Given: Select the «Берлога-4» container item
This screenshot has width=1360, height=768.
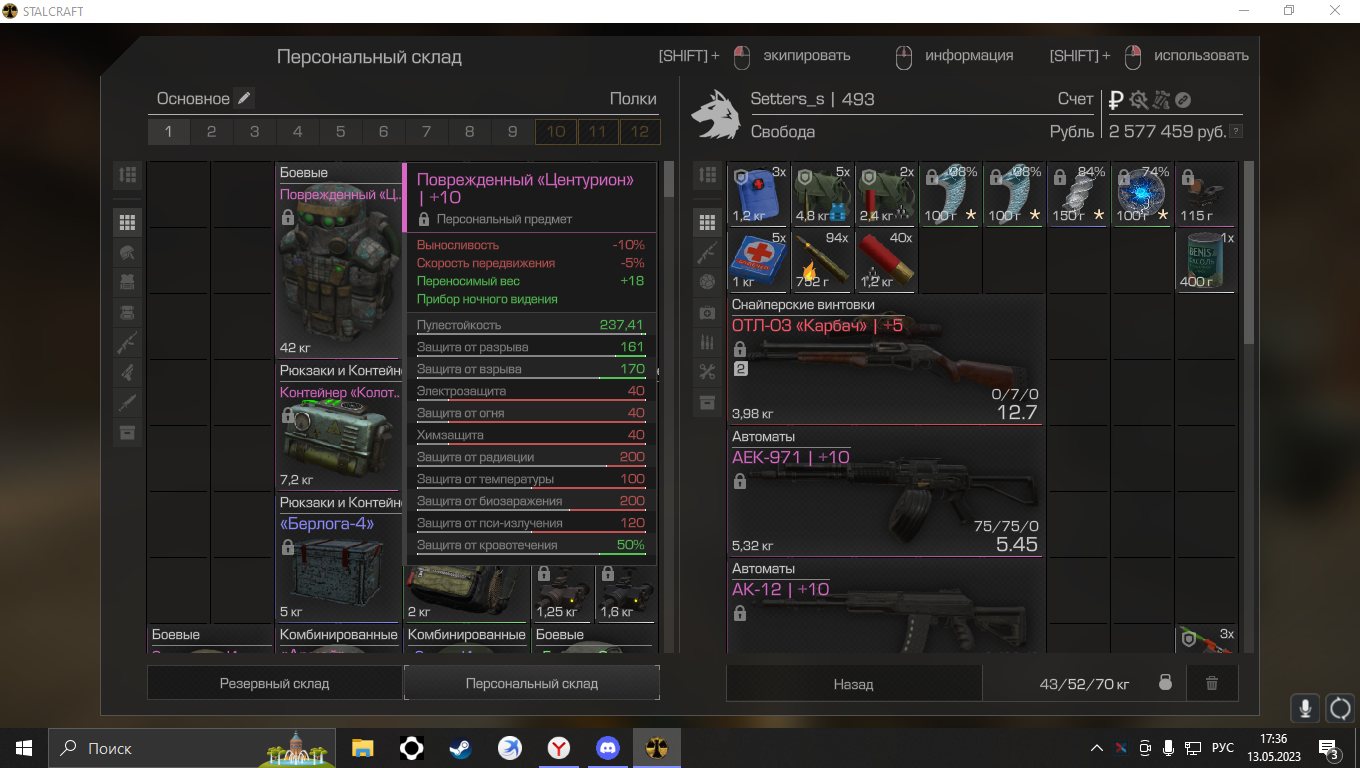Looking at the screenshot, I should point(339,557).
